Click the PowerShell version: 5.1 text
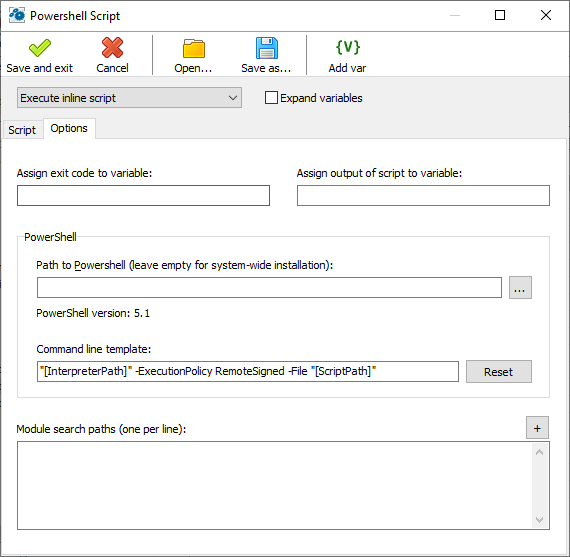 pos(93,313)
